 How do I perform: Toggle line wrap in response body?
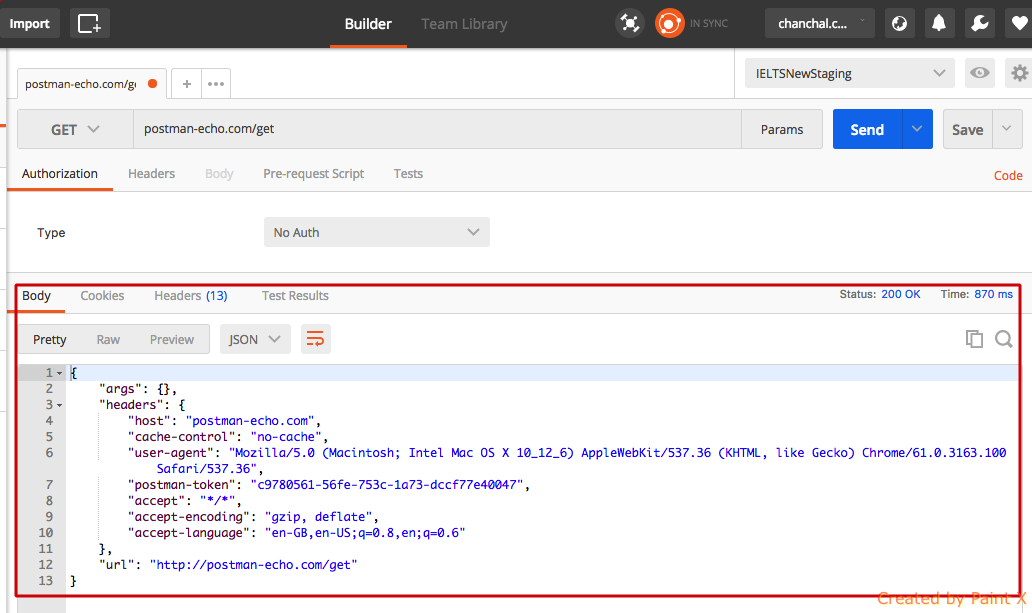pos(315,339)
